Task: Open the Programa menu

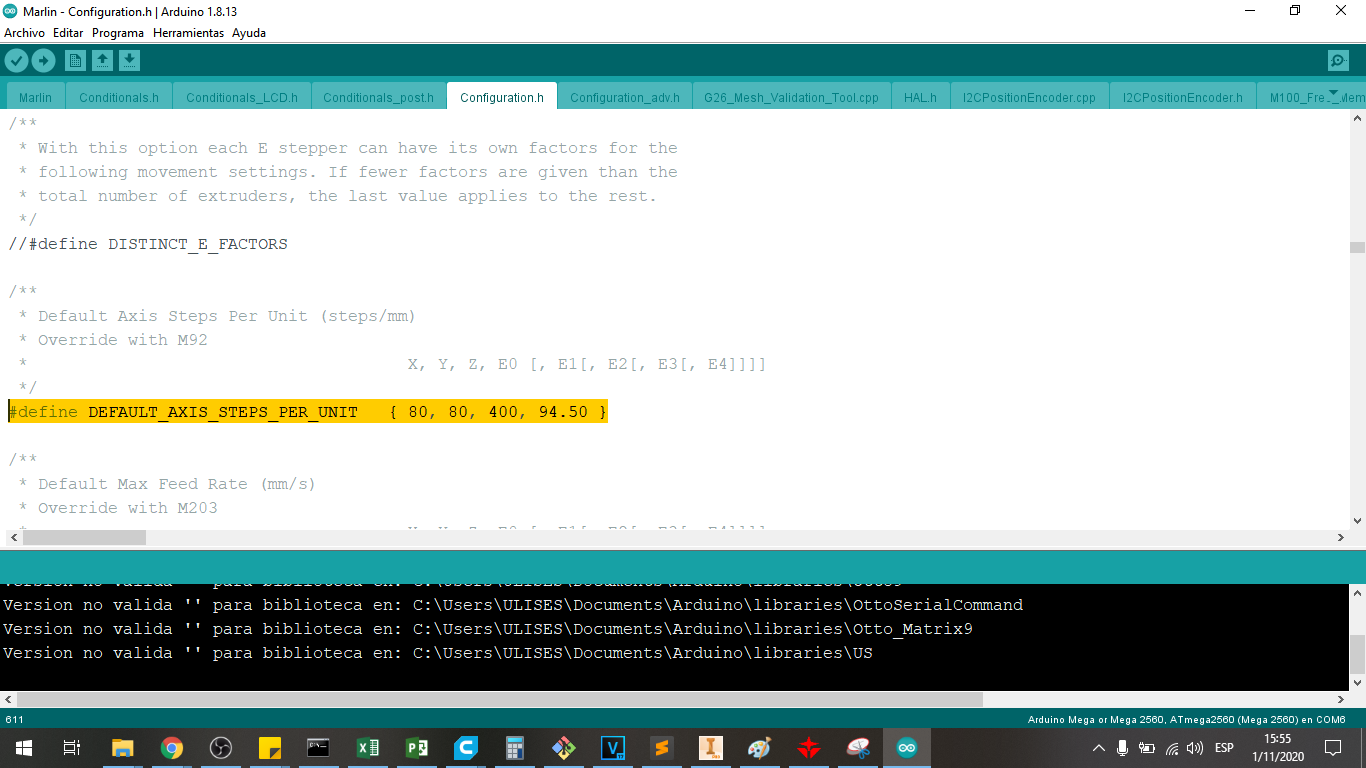Action: click(x=118, y=33)
